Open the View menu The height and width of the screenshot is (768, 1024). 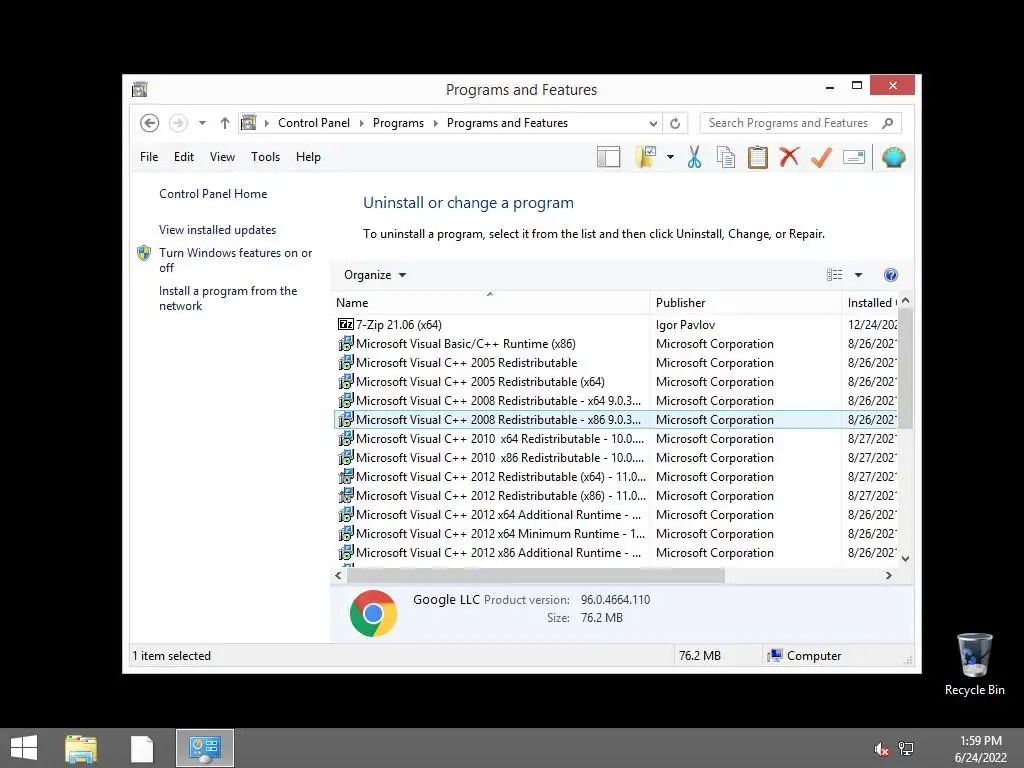[x=222, y=157]
